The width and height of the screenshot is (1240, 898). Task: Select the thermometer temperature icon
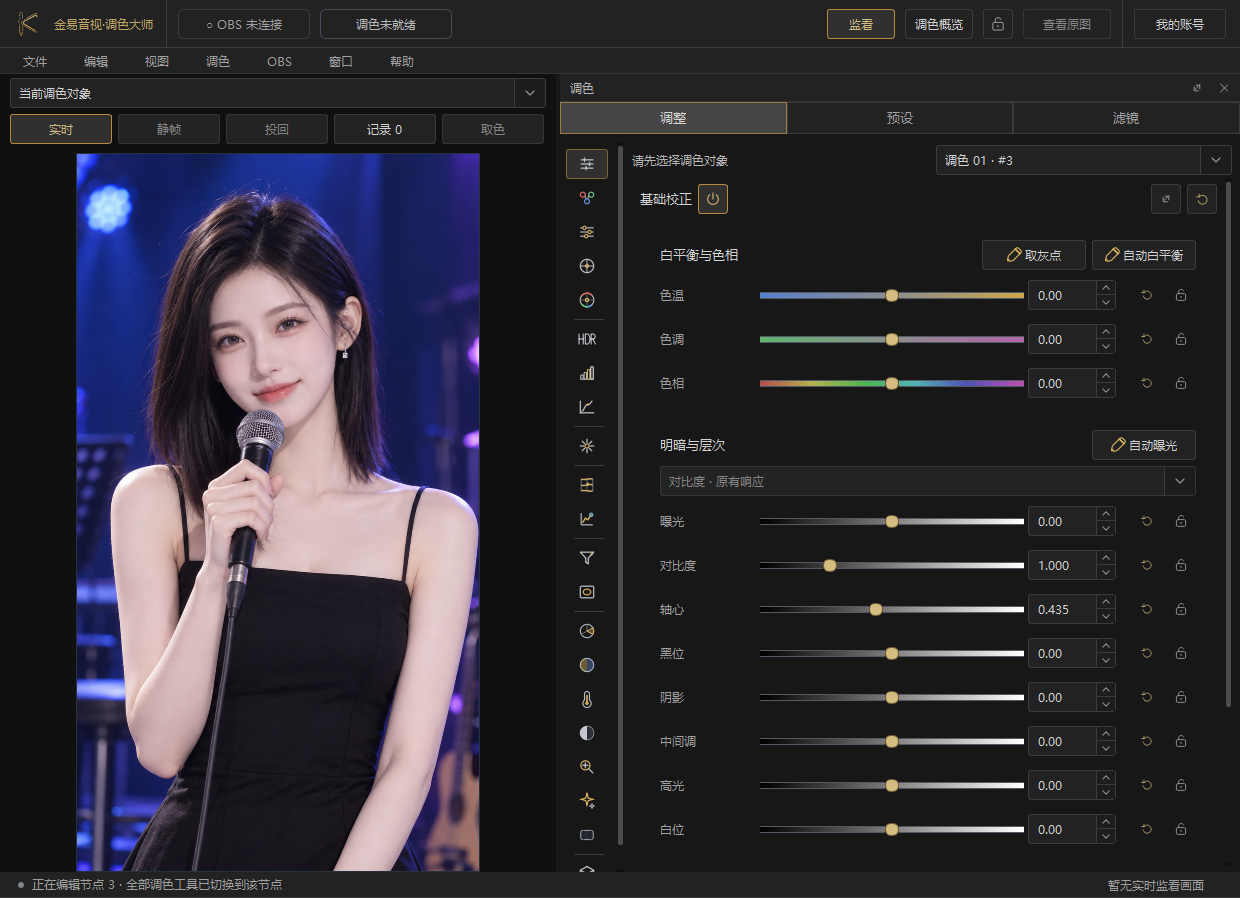click(587, 699)
